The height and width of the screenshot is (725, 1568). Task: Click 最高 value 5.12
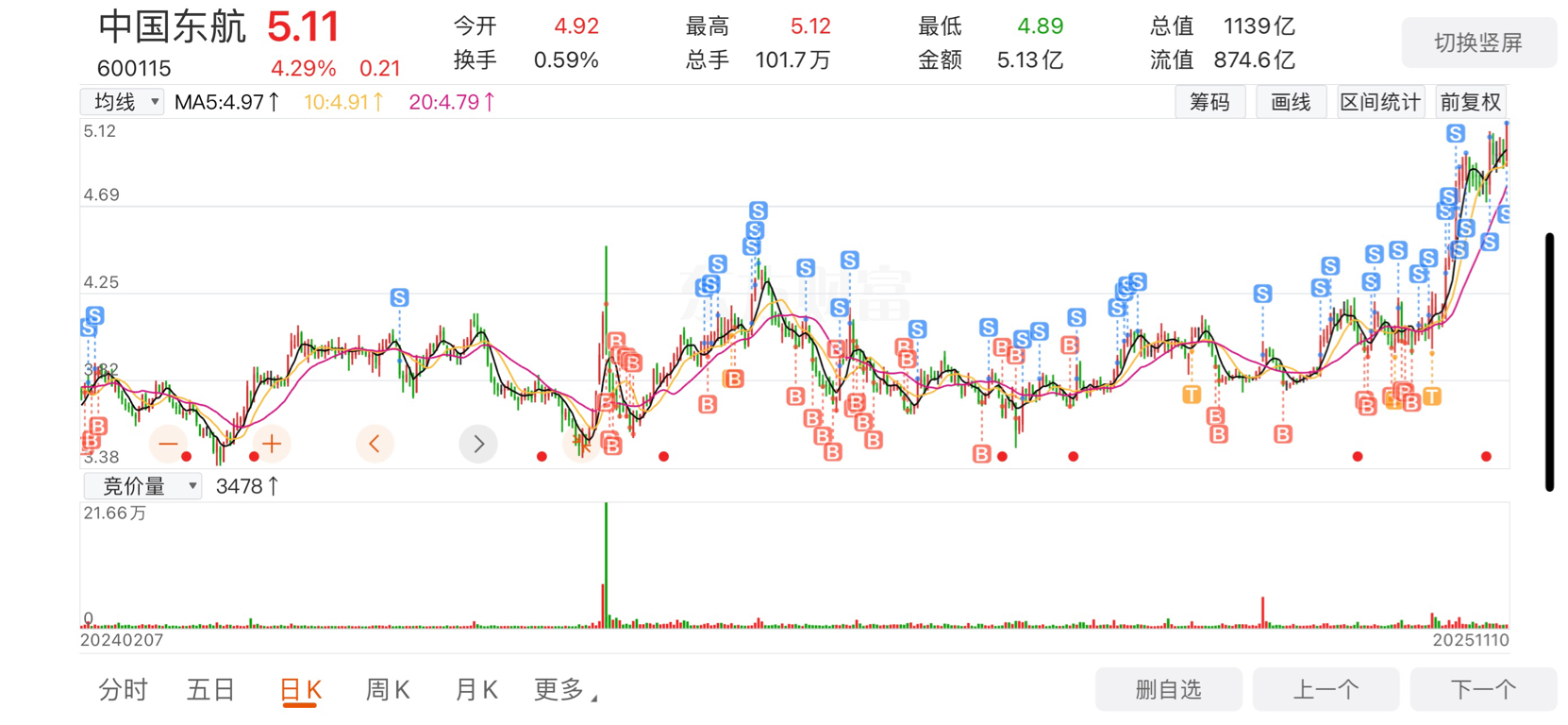coord(810,26)
